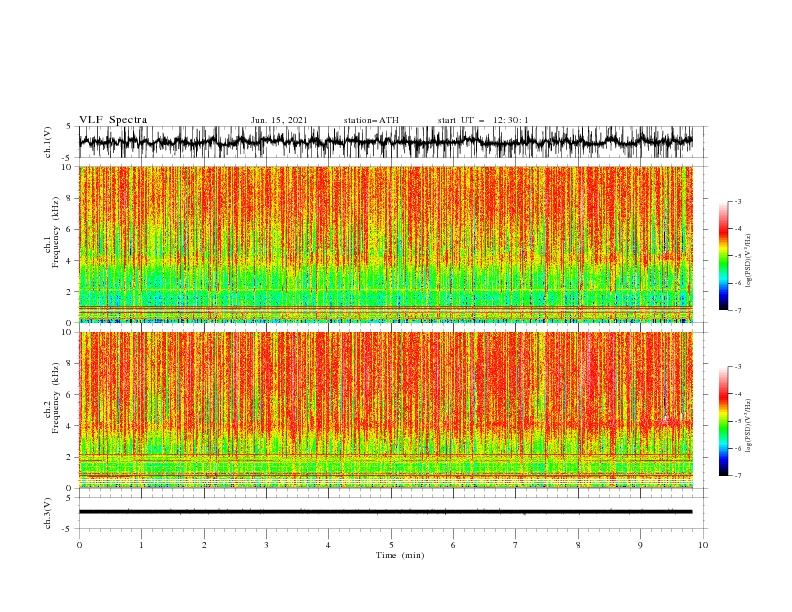Click the time axis tick label '5'
Screen dimensions: 792x612
click(x=391, y=545)
